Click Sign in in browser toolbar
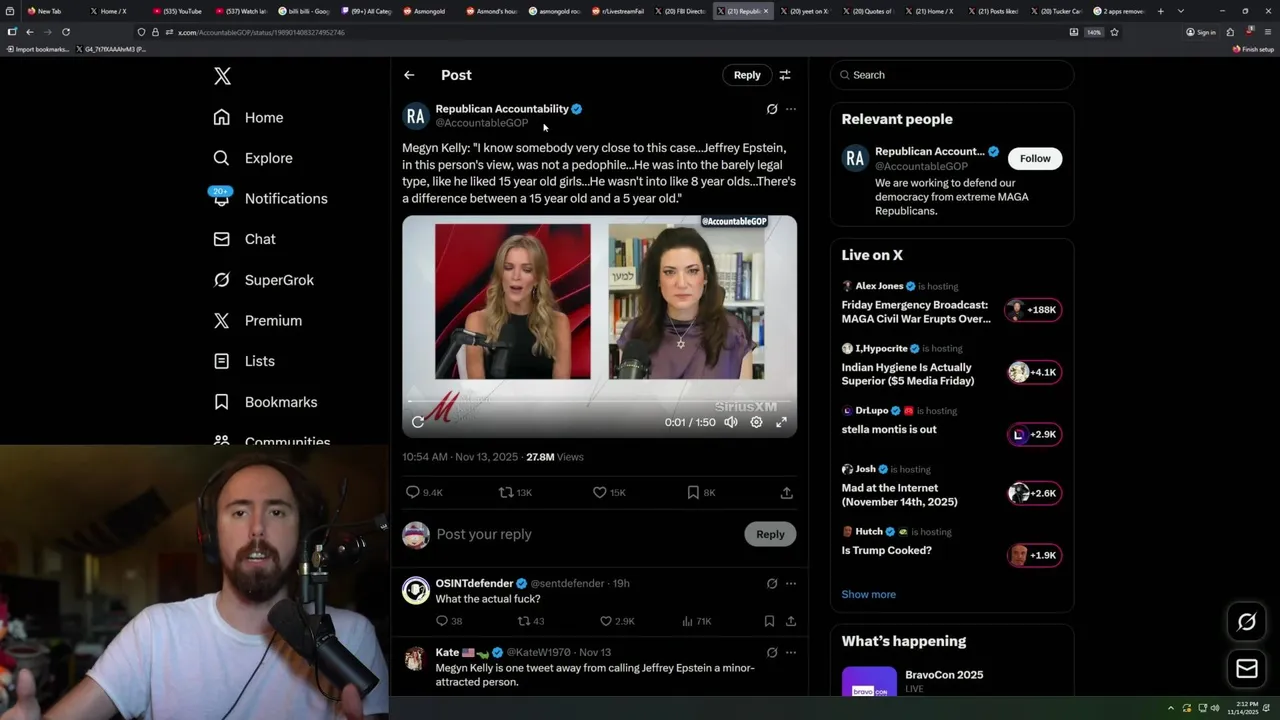The image size is (1280, 720). pyautogui.click(x=1201, y=32)
